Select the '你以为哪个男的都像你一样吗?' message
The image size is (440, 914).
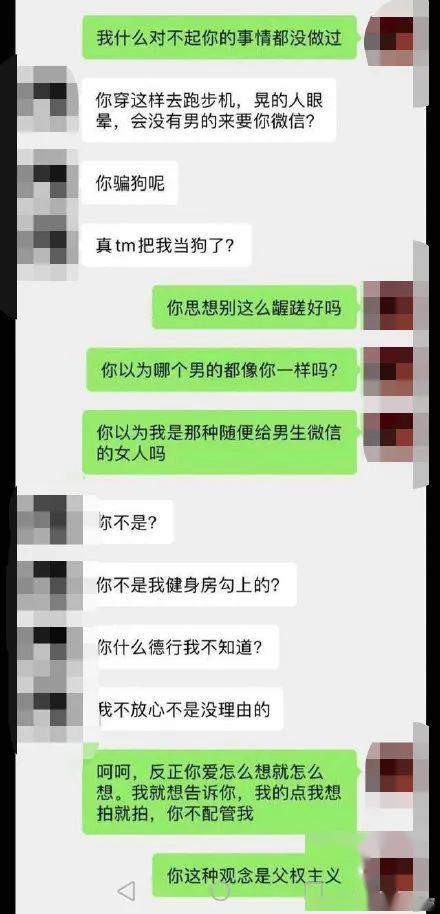pyautogui.click(x=221, y=370)
